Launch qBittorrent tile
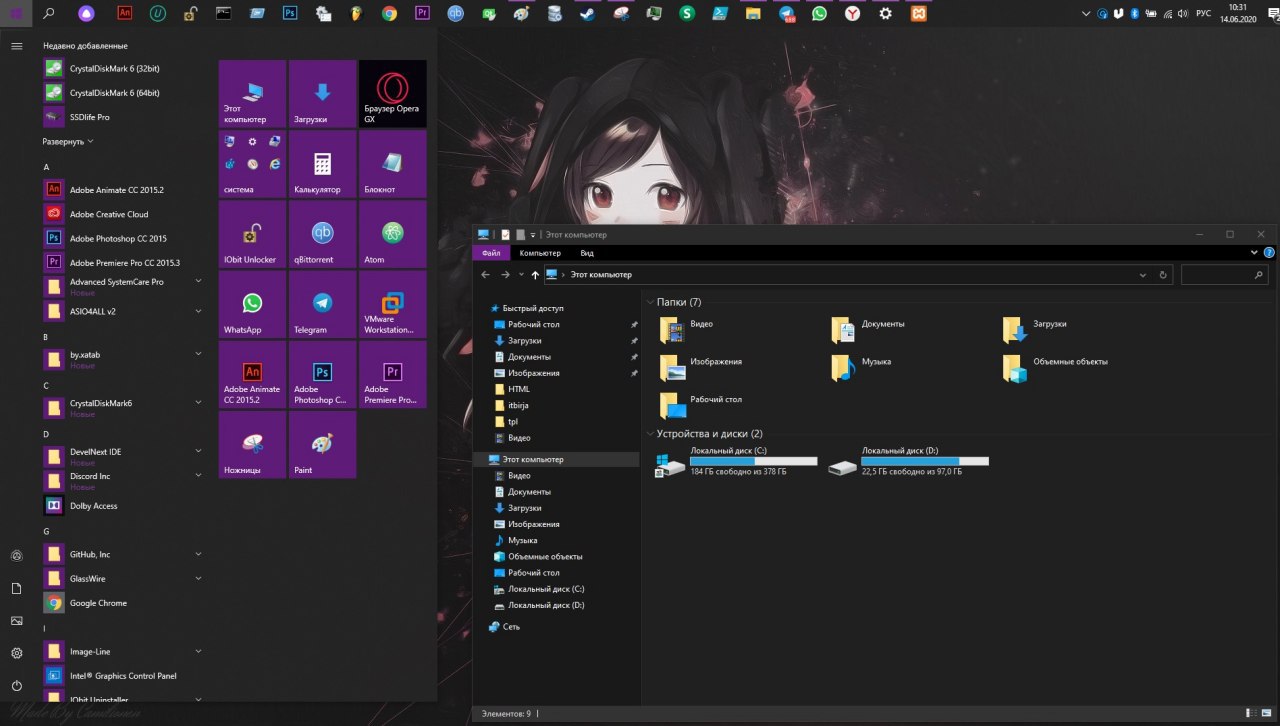This screenshot has height=726, width=1280. coord(322,234)
